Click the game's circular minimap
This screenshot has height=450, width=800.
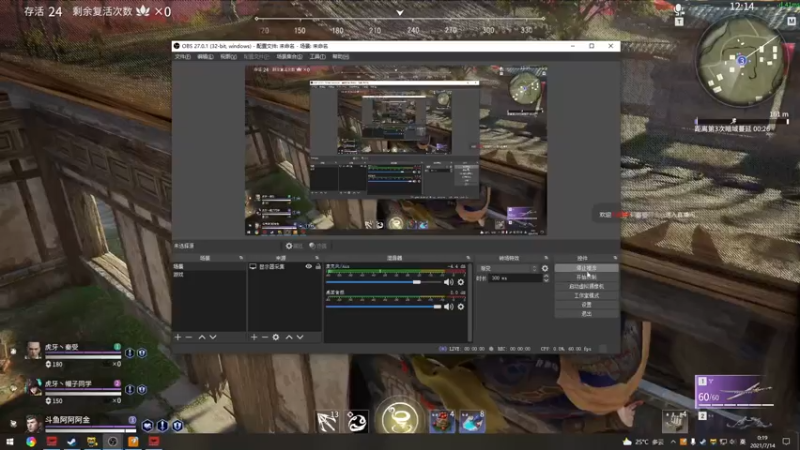tap(741, 62)
